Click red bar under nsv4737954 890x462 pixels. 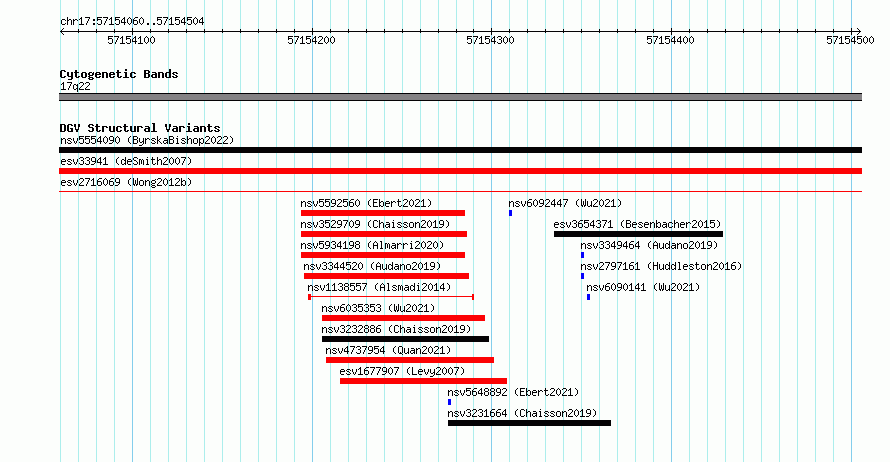(x=410, y=360)
